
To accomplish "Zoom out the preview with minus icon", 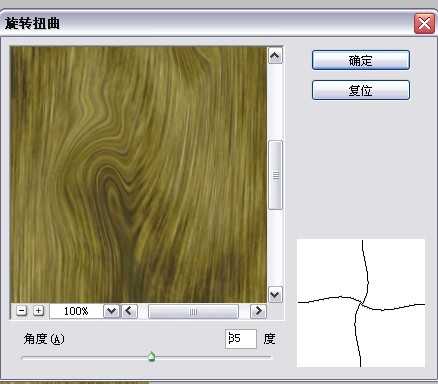I will tap(21, 311).
